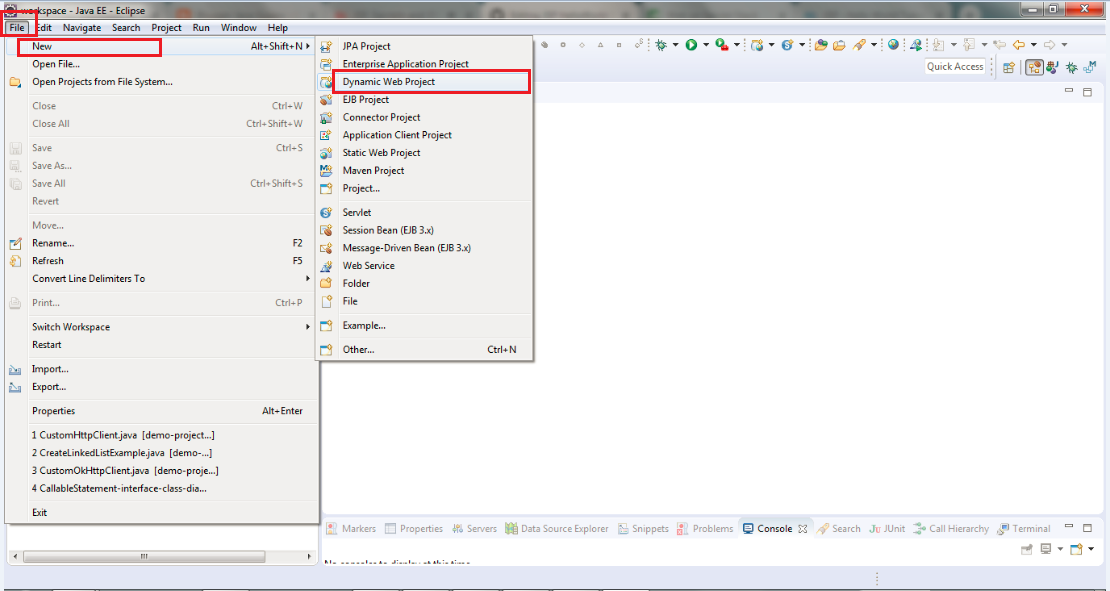Click the Open Type folder icon in toolbar
Viewport: 1110px width, 591px height.
[x=821, y=45]
